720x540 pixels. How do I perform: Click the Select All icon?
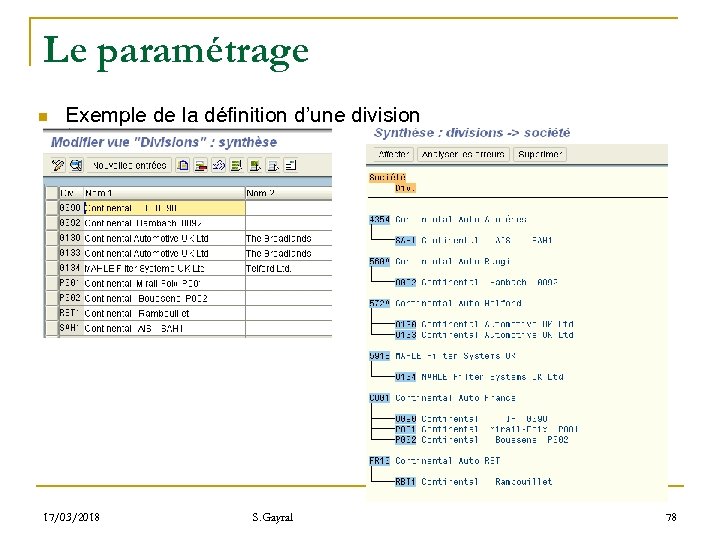point(236,165)
